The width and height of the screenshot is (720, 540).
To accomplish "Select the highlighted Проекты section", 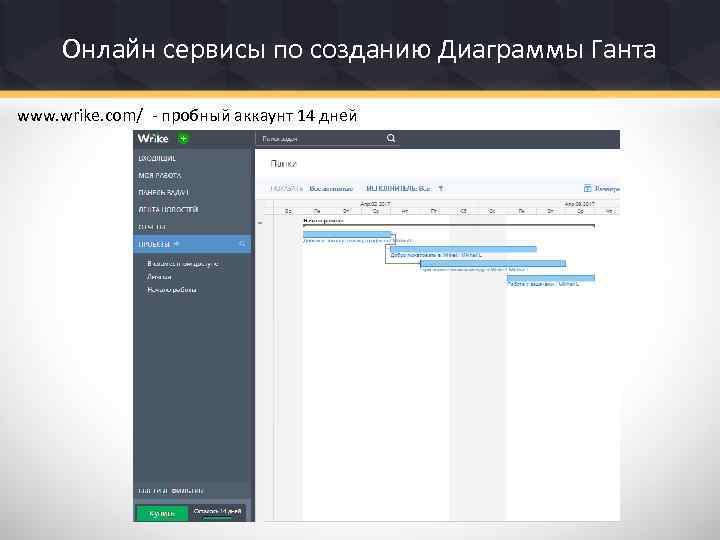I will (192, 244).
